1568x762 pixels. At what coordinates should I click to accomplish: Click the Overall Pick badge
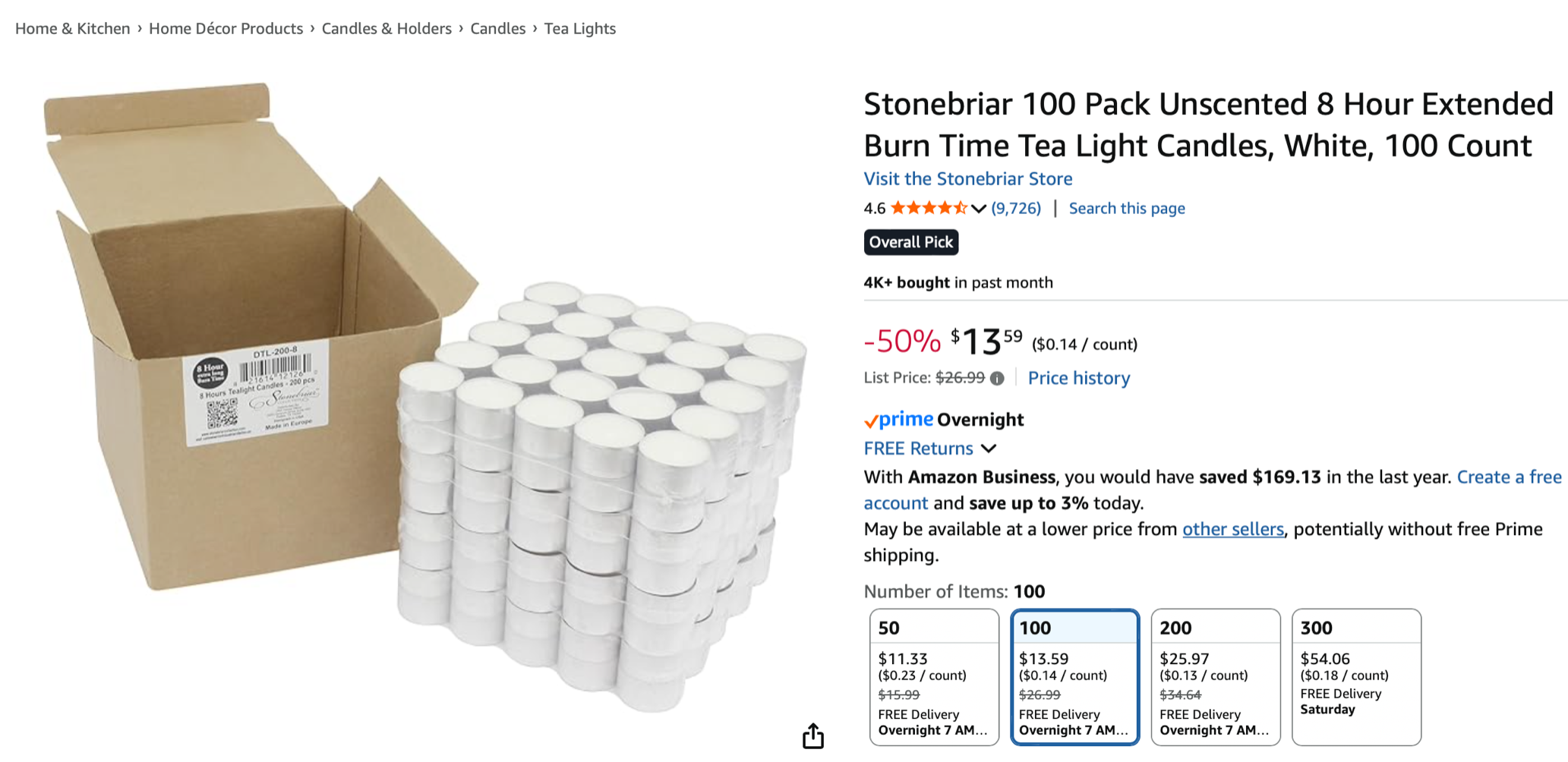pos(910,242)
